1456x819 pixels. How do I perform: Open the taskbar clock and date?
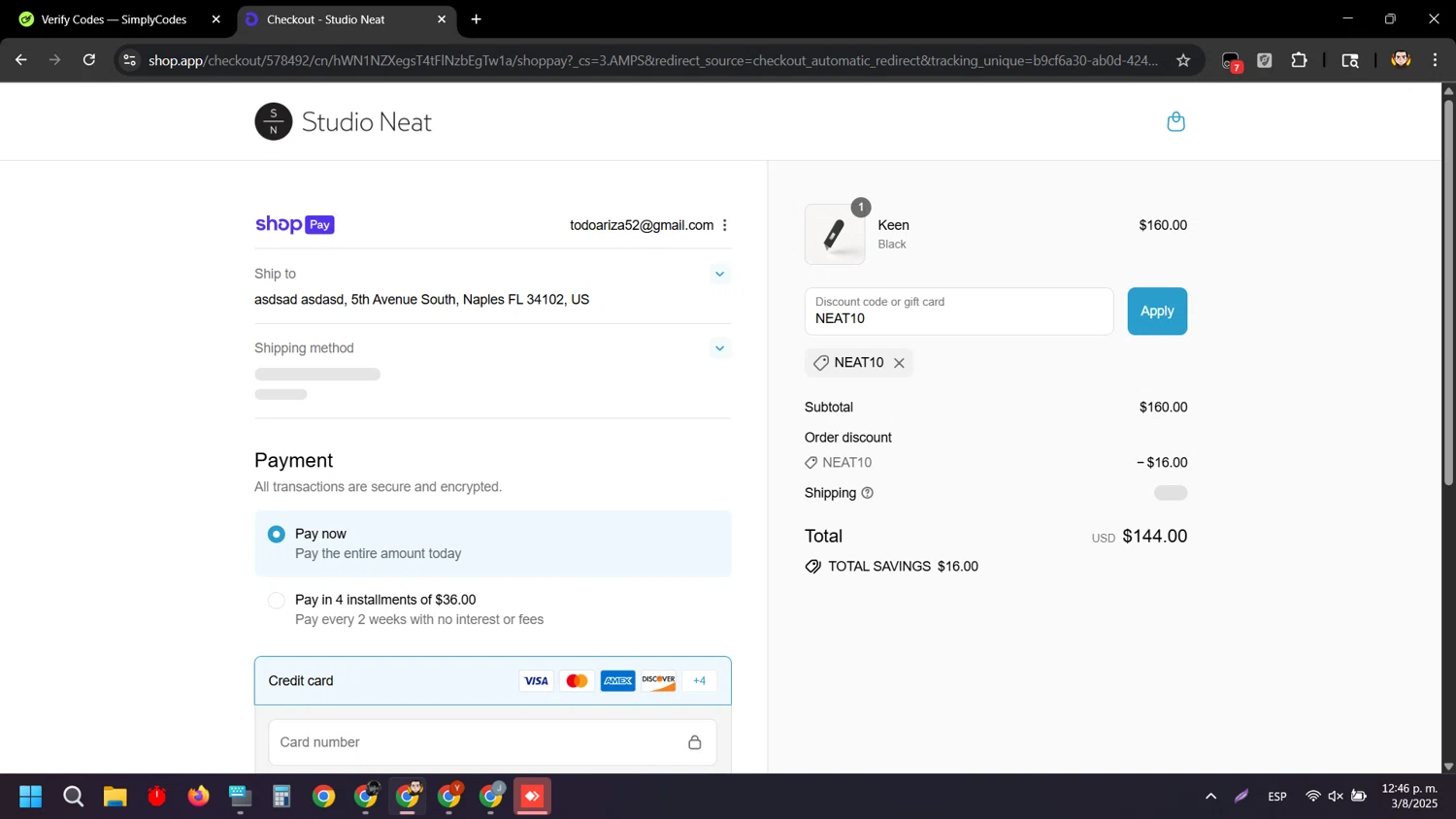[1409, 796]
